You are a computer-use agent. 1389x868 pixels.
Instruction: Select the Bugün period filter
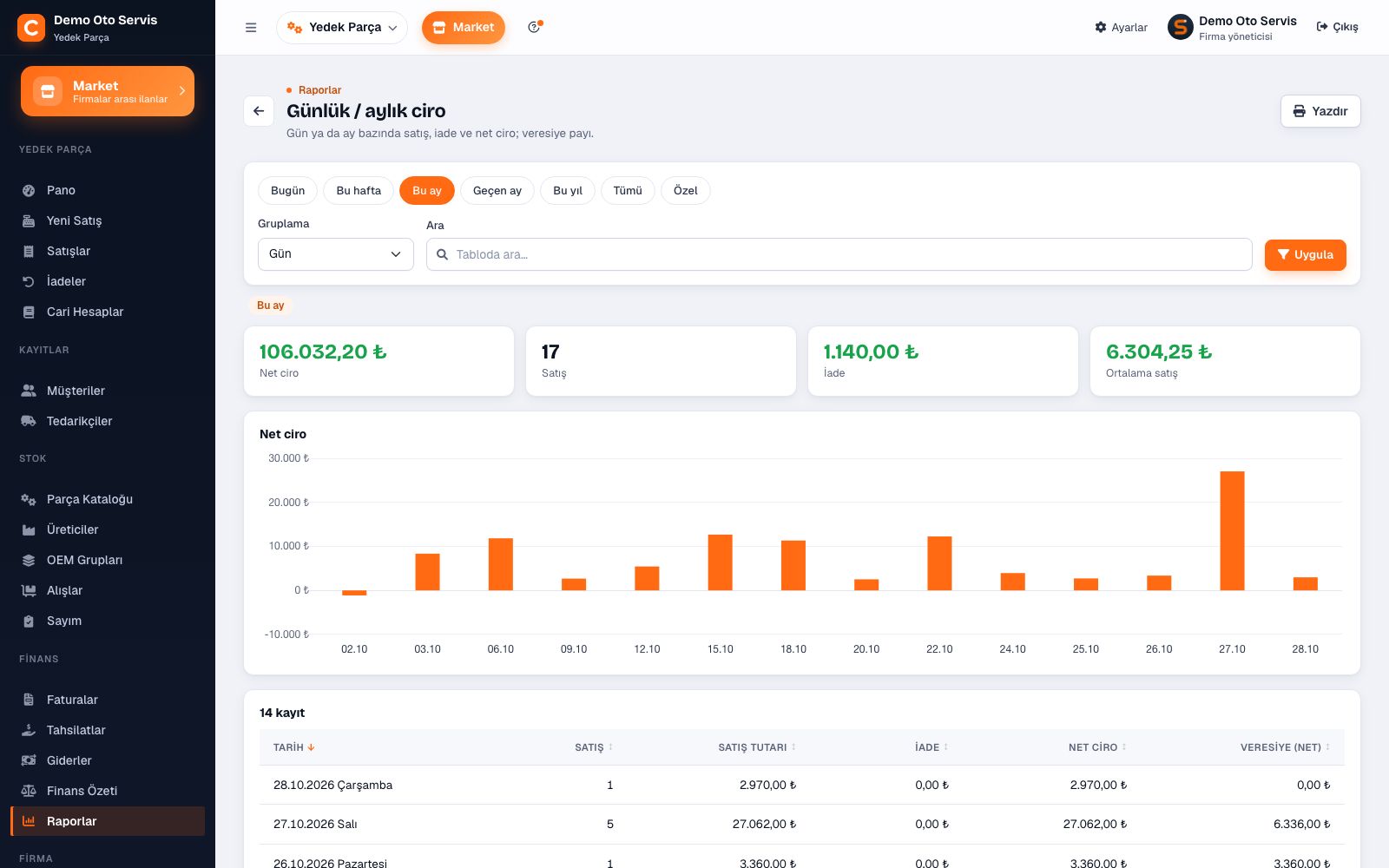pos(288,191)
